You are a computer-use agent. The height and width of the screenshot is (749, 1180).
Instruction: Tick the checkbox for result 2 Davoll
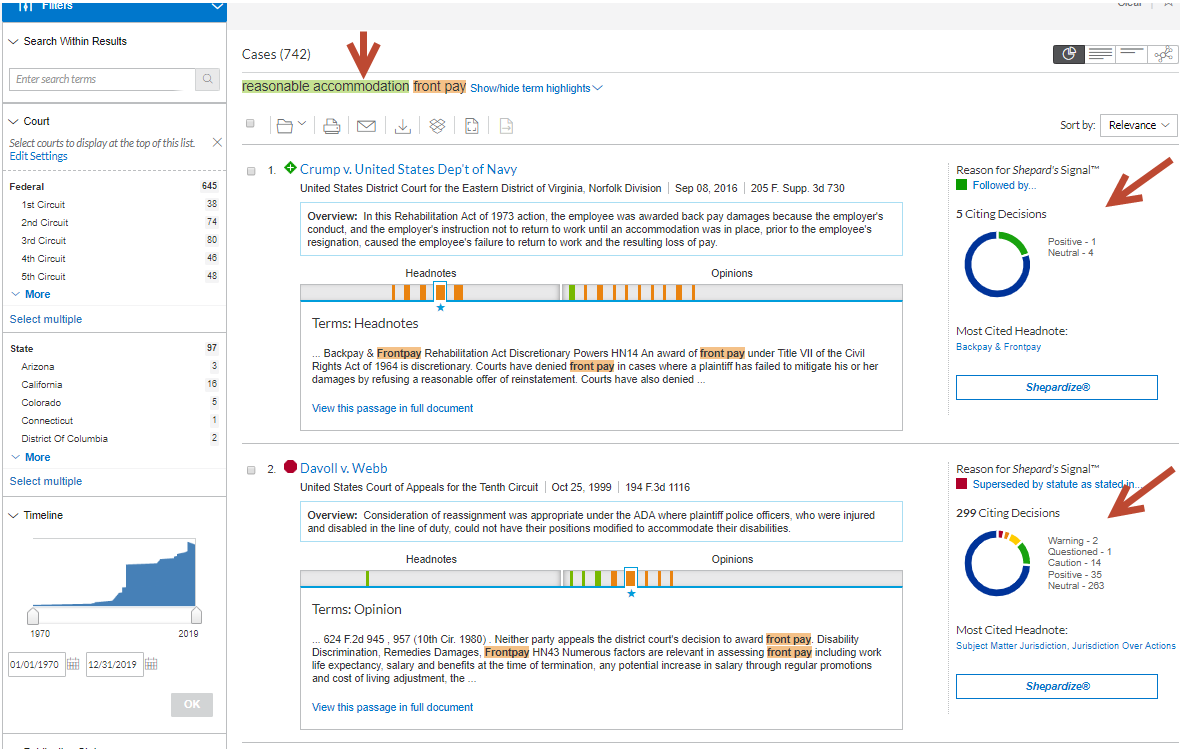[251, 470]
